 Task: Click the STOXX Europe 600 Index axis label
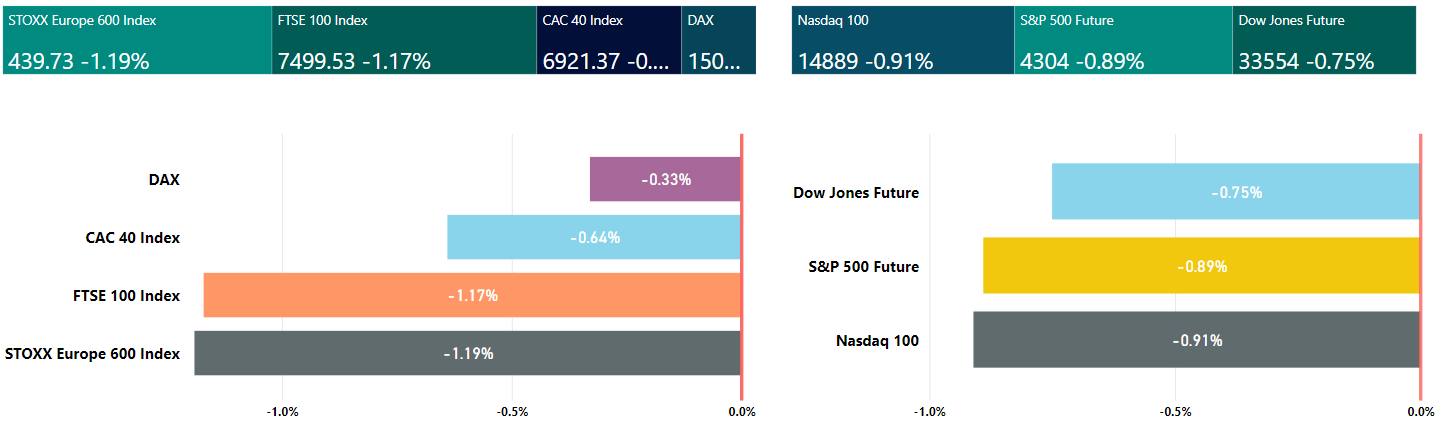point(92,354)
